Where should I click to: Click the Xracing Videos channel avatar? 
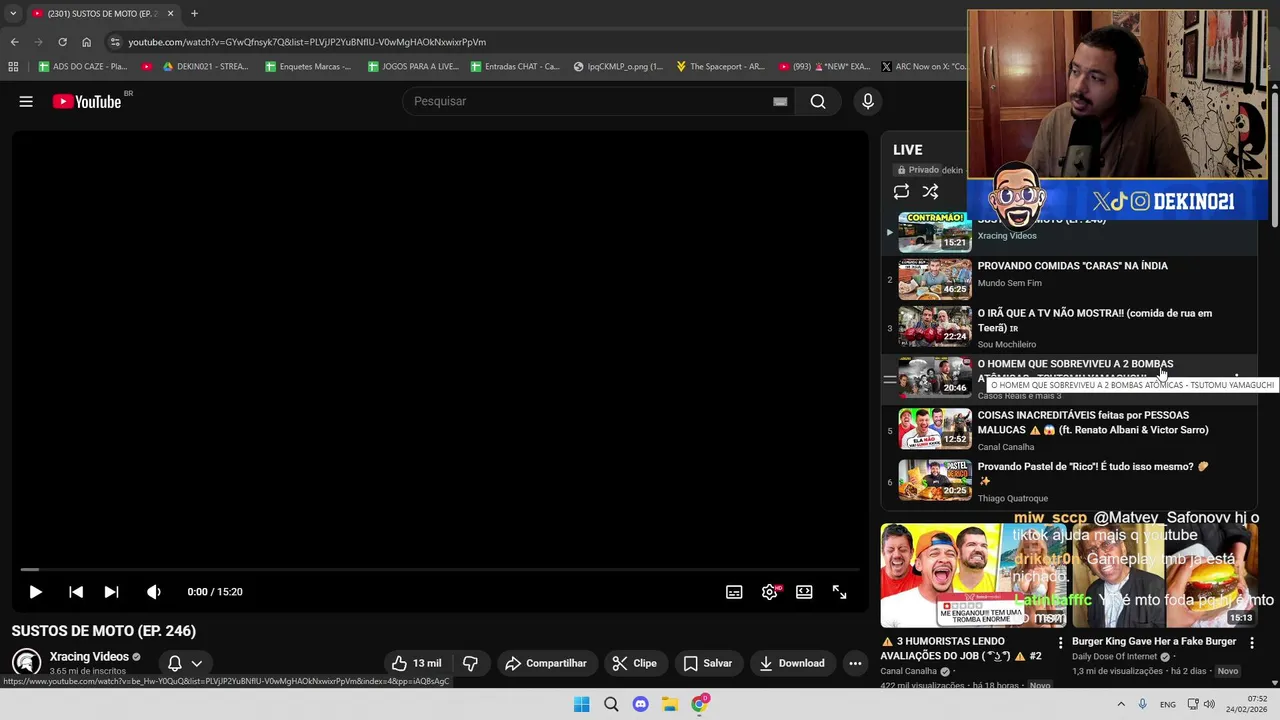point(26,663)
